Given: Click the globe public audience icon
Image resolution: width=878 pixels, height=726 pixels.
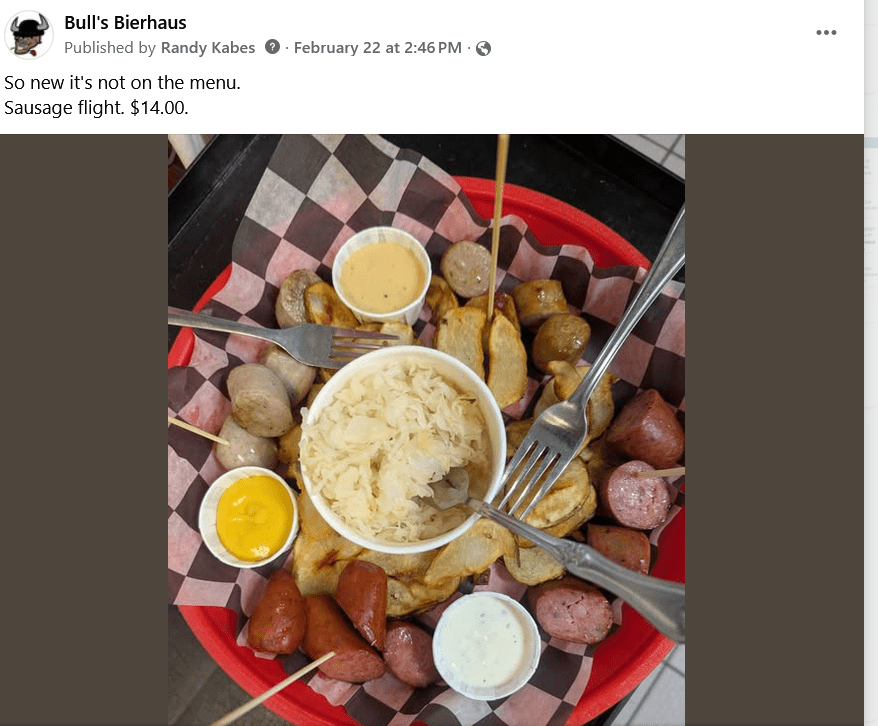Looking at the screenshot, I should coord(483,49).
